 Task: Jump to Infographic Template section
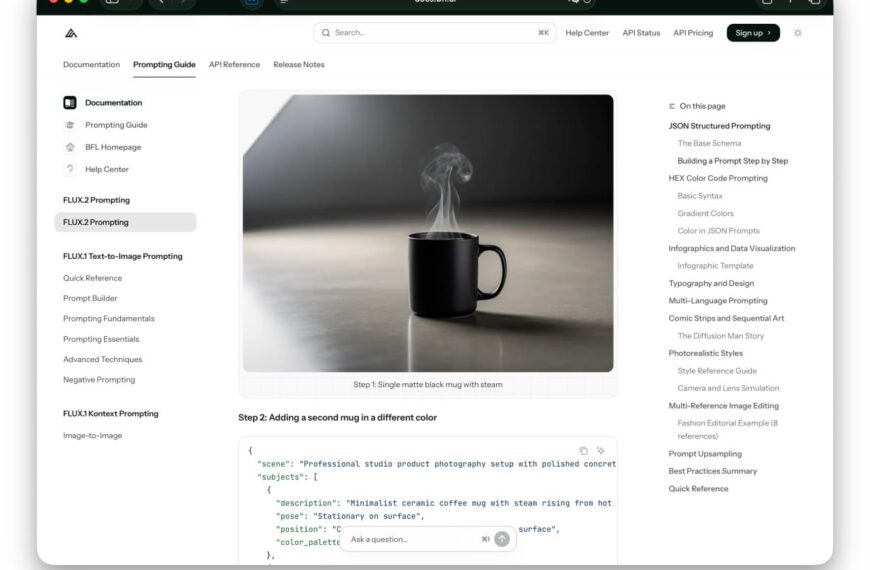point(715,266)
